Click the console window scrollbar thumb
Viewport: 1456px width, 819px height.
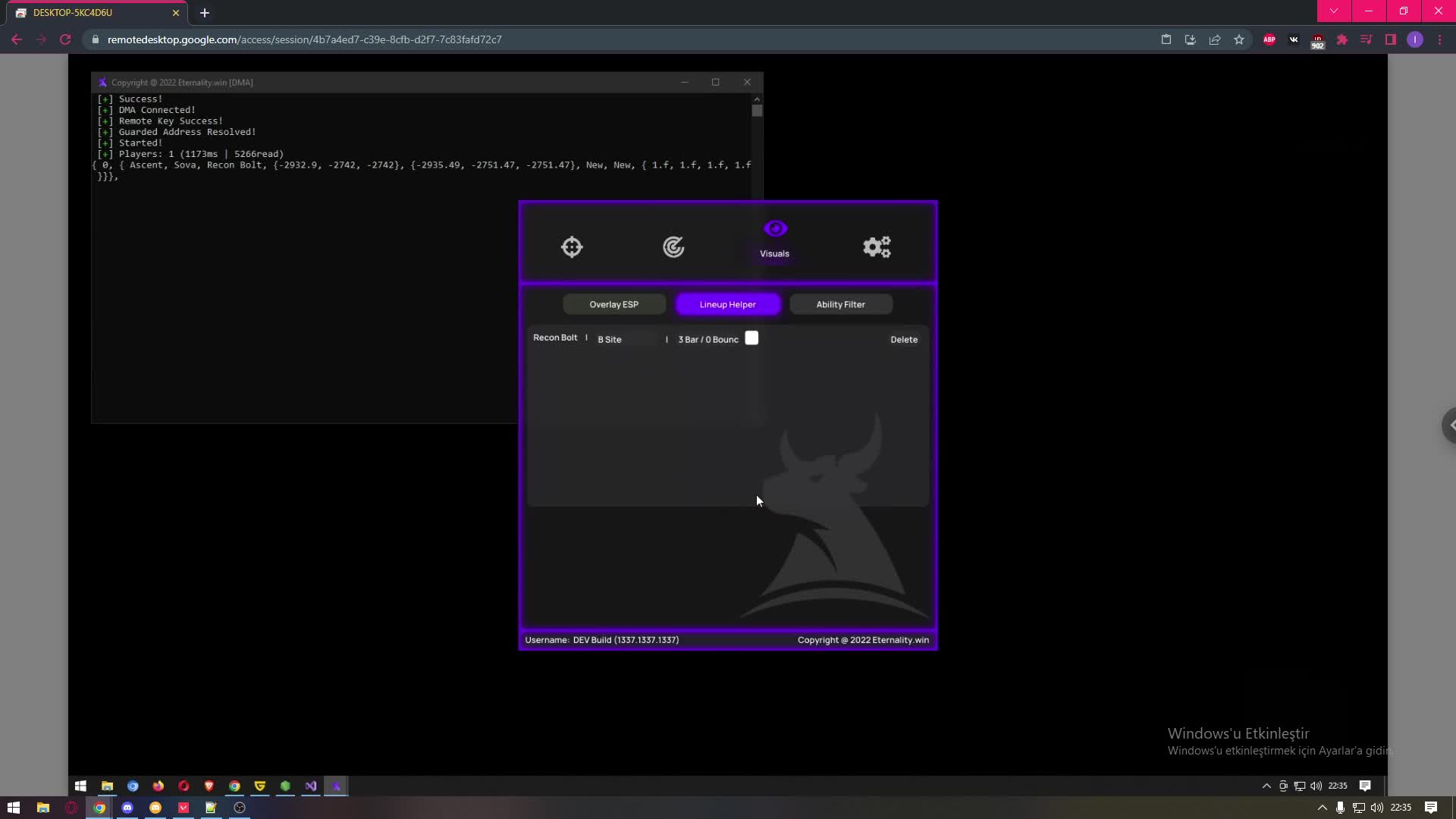coord(757,111)
